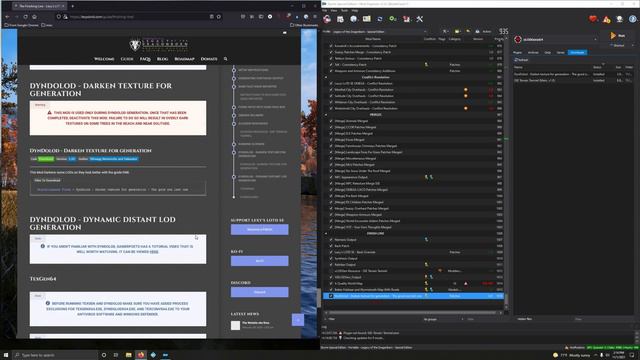Collapse the Conflict Resolution separator
640x360 pixels.
point(326,77)
